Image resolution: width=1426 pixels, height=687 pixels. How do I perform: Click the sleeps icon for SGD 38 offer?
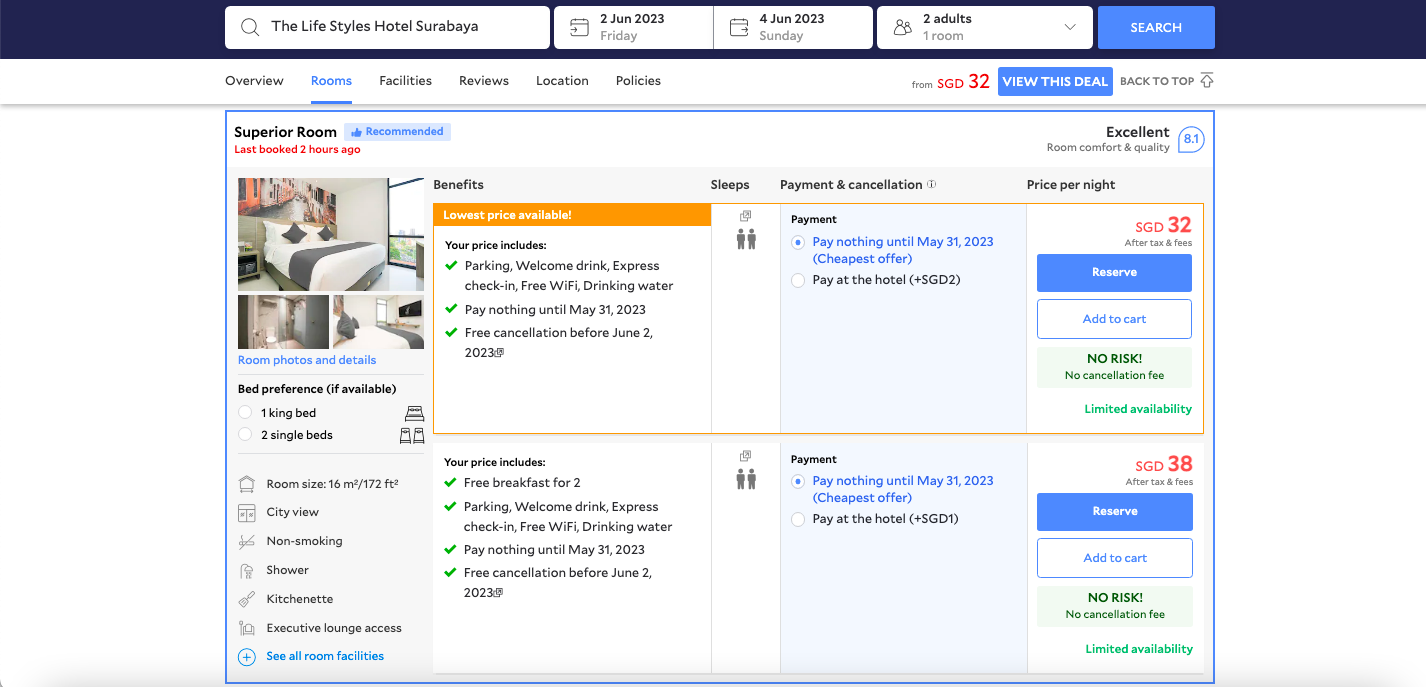(x=746, y=479)
